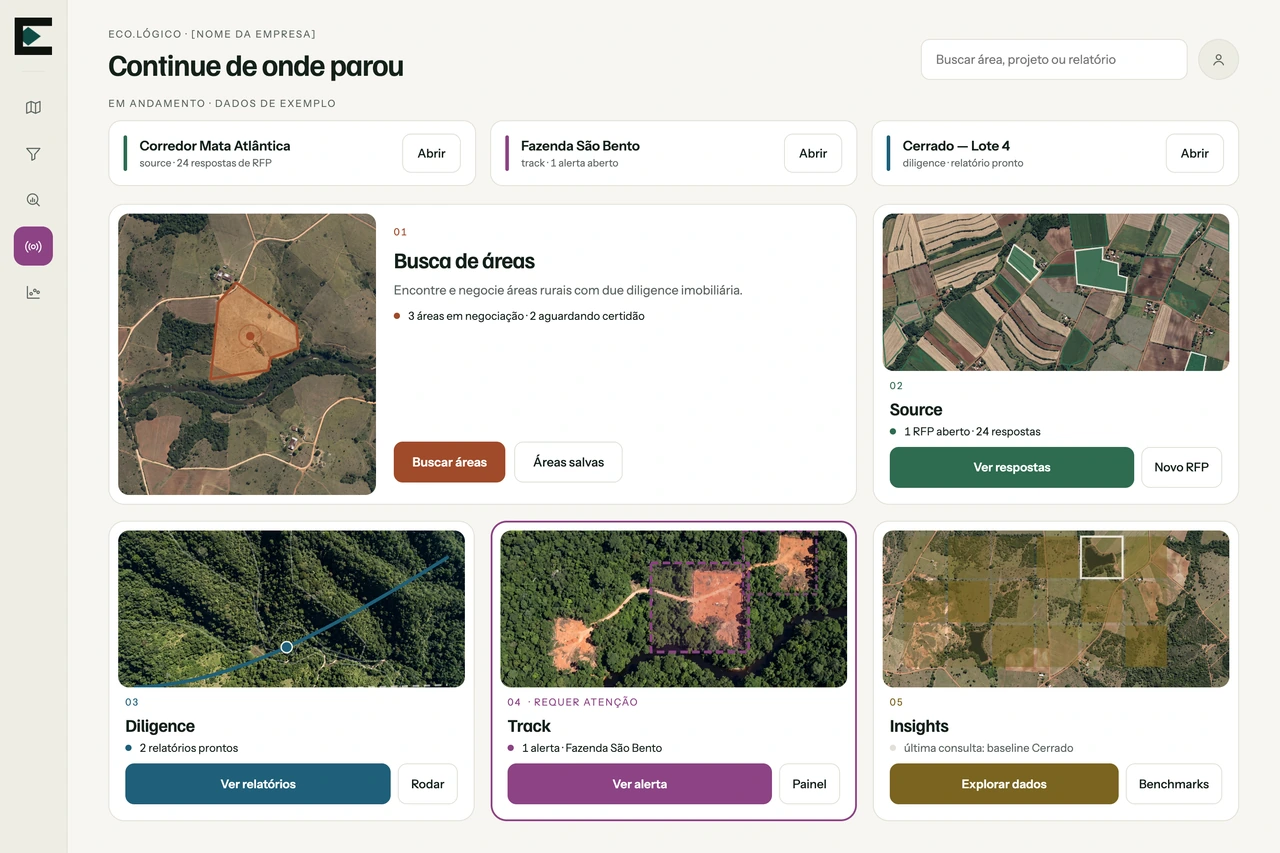Click '1 alerta · Fazenda São Bento' text

pos(592,748)
